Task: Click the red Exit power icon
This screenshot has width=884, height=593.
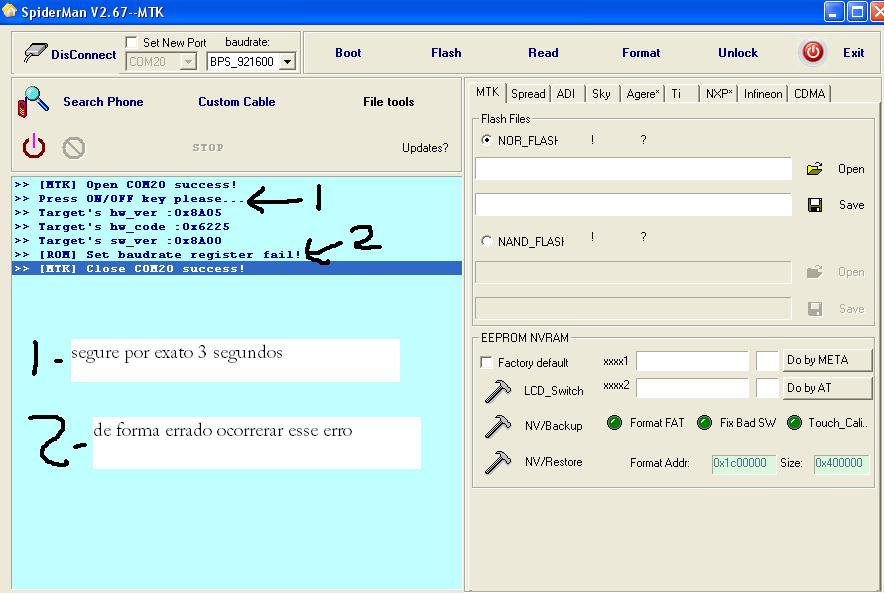Action: pyautogui.click(x=812, y=52)
